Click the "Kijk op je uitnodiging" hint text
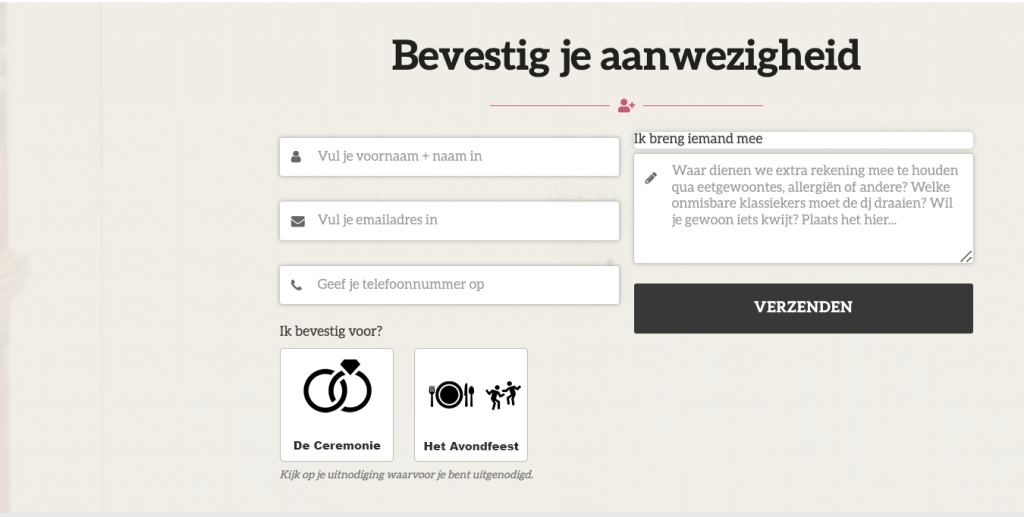 (407, 475)
